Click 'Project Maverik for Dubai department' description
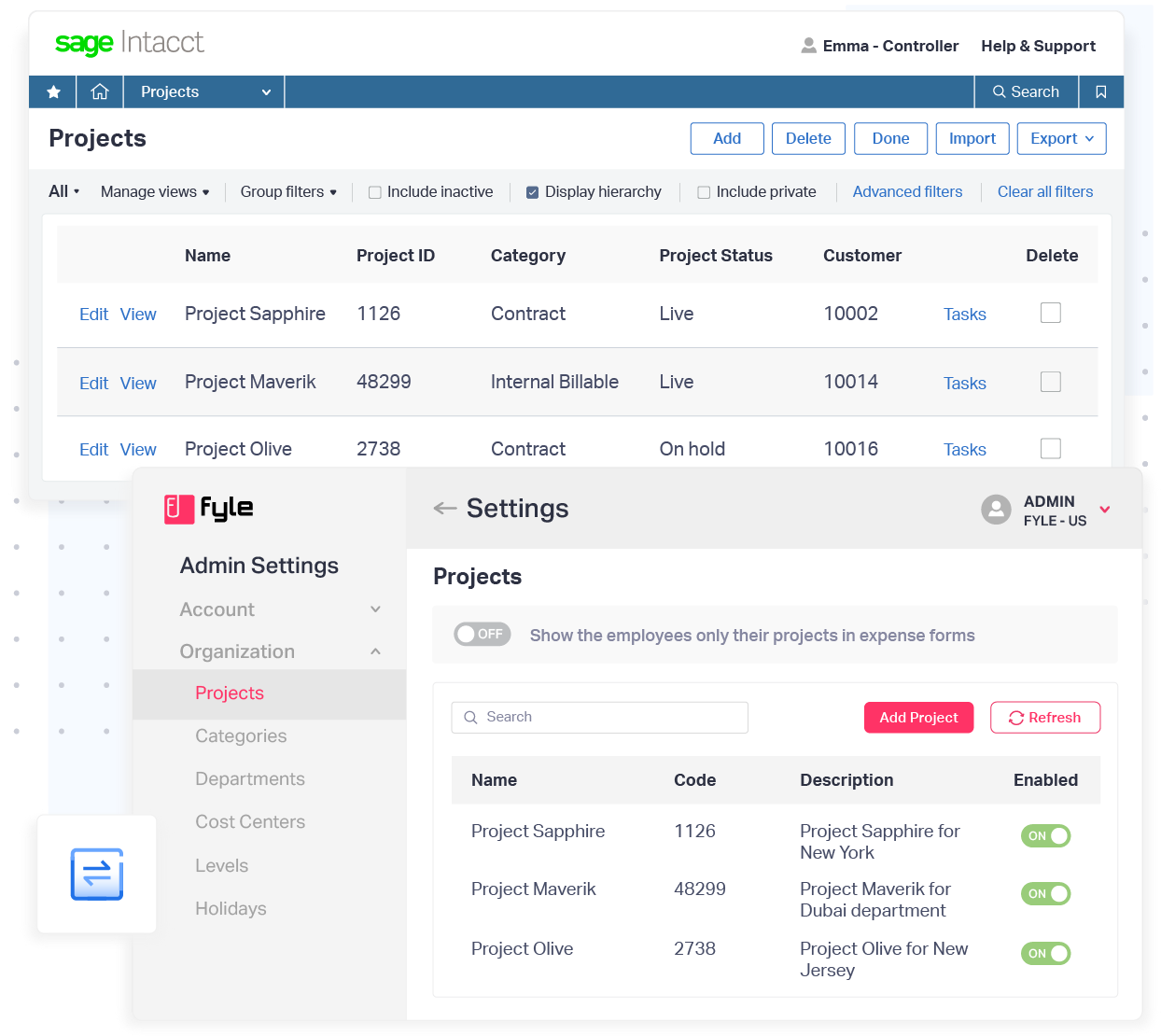The height and width of the screenshot is (1036, 1161). (x=874, y=900)
